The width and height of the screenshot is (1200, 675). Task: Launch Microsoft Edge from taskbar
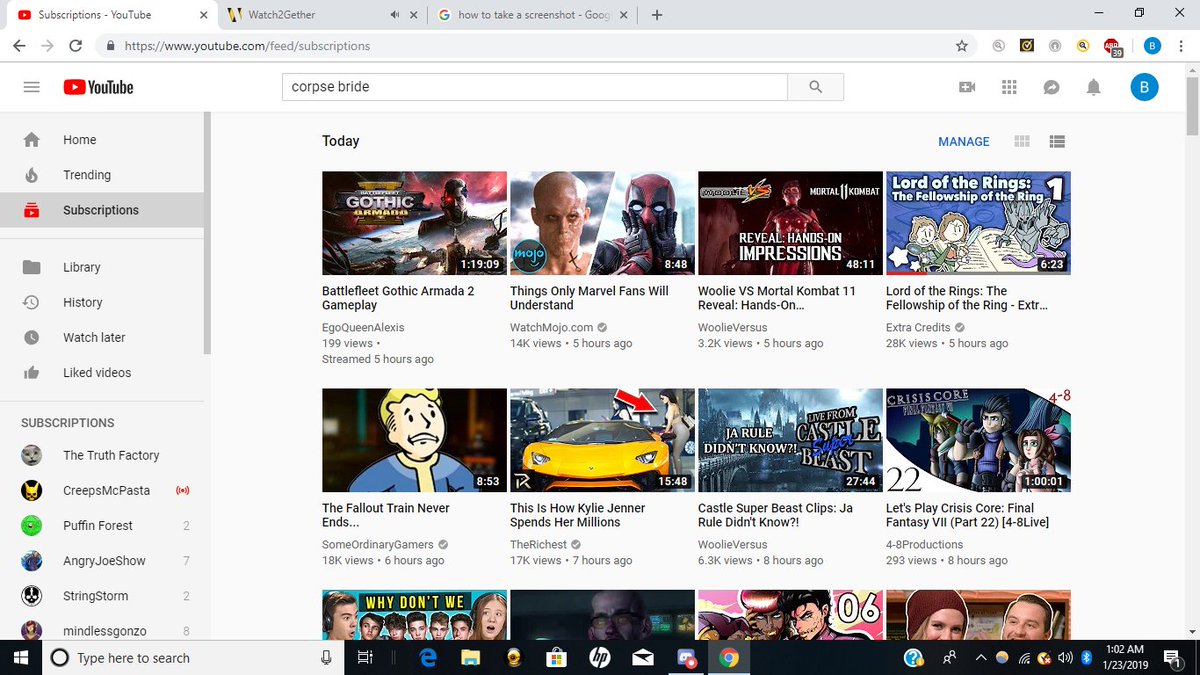pos(429,657)
